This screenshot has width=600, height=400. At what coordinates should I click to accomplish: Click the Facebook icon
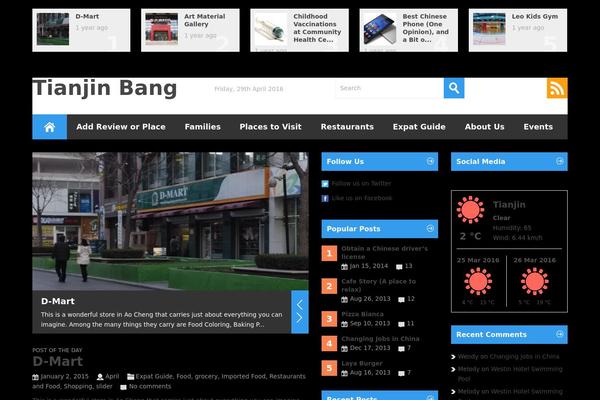tap(325, 198)
